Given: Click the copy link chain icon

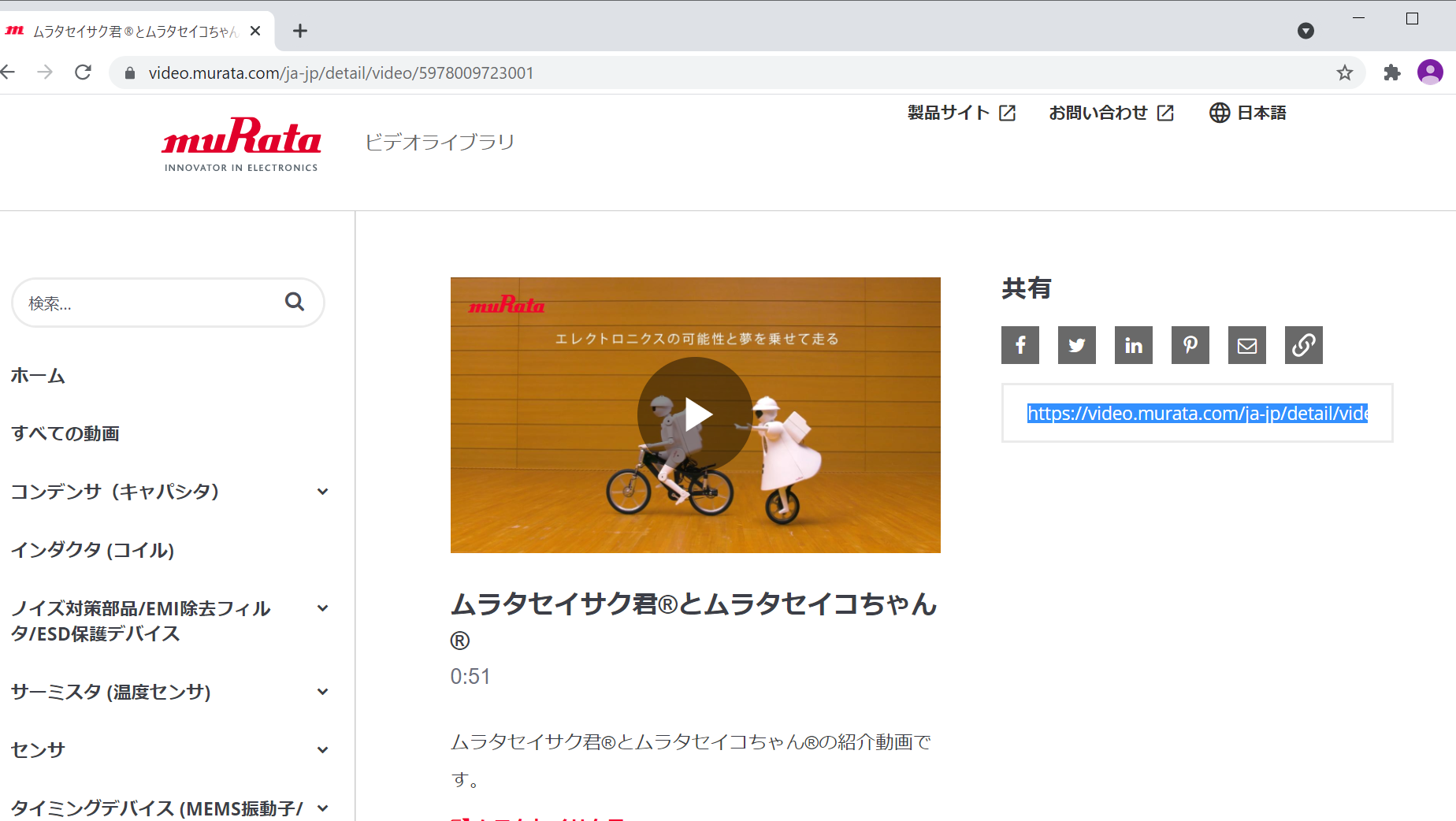Looking at the screenshot, I should pyautogui.click(x=1303, y=345).
